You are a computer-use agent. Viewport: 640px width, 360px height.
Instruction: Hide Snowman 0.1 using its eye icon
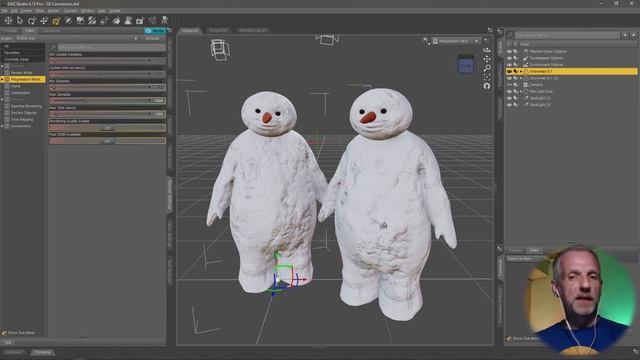[x=509, y=71]
